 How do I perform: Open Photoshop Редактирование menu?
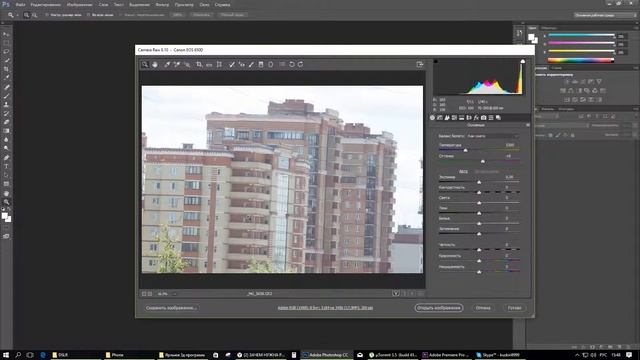pyautogui.click(x=46, y=4)
